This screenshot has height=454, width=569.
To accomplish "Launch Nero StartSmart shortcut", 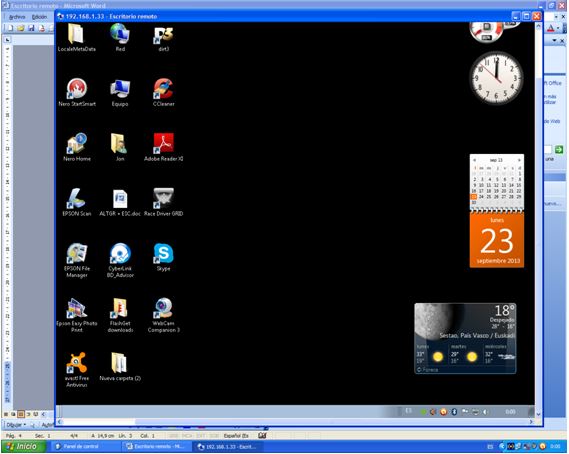I will coord(77,92).
